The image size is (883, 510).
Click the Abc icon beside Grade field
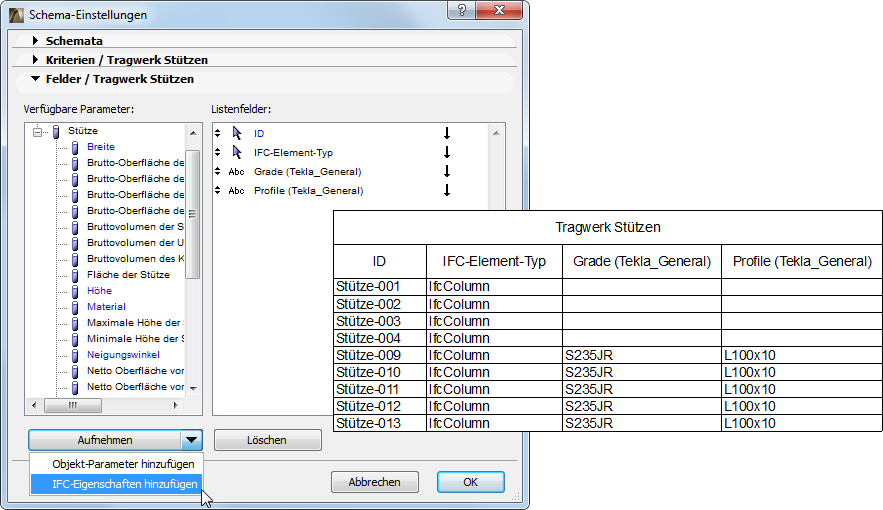pyautogui.click(x=237, y=172)
